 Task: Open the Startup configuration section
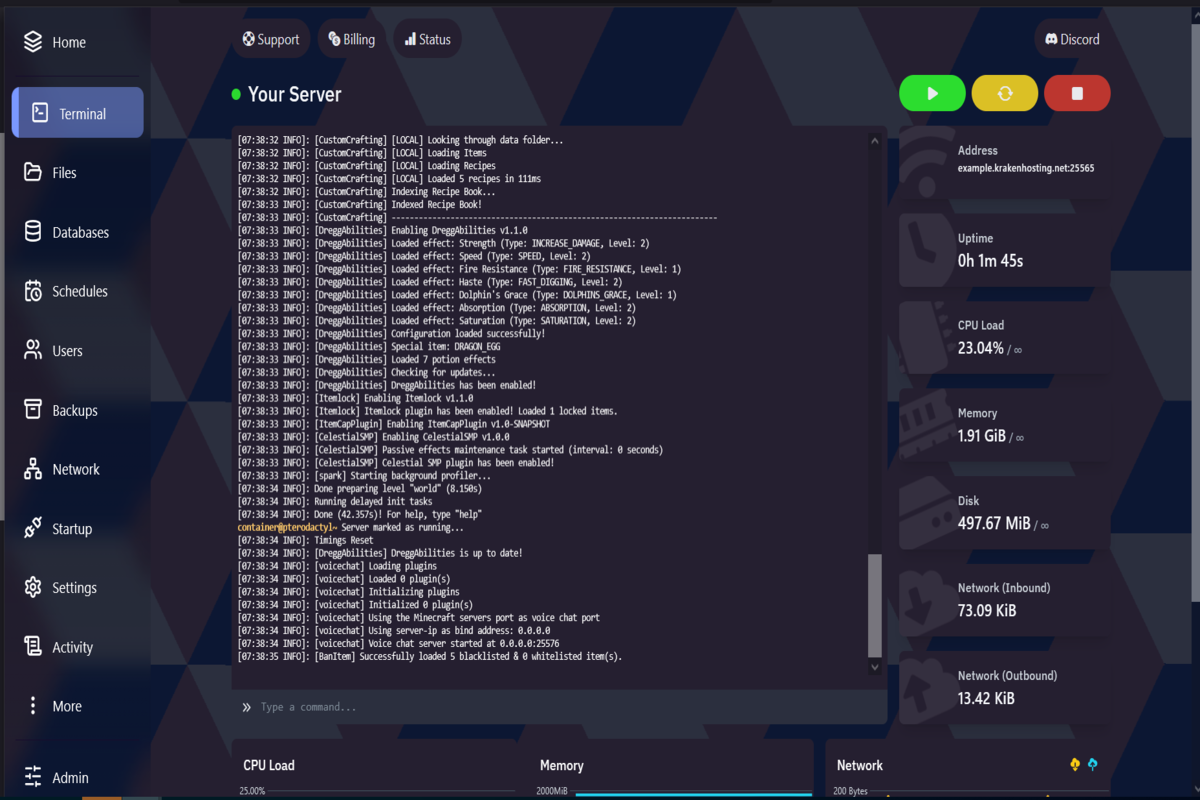pyautogui.click(x=75, y=528)
